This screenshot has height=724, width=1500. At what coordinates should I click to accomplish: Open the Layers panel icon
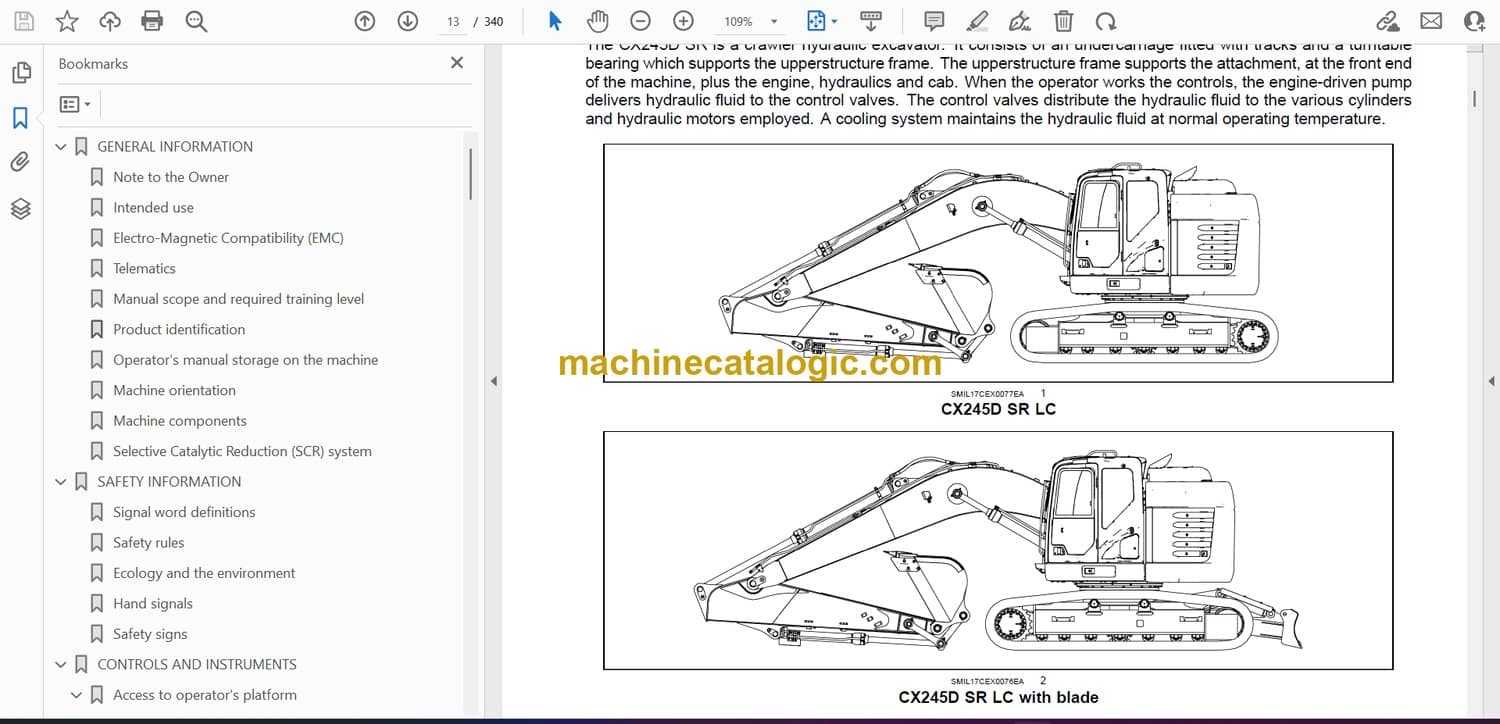20,208
